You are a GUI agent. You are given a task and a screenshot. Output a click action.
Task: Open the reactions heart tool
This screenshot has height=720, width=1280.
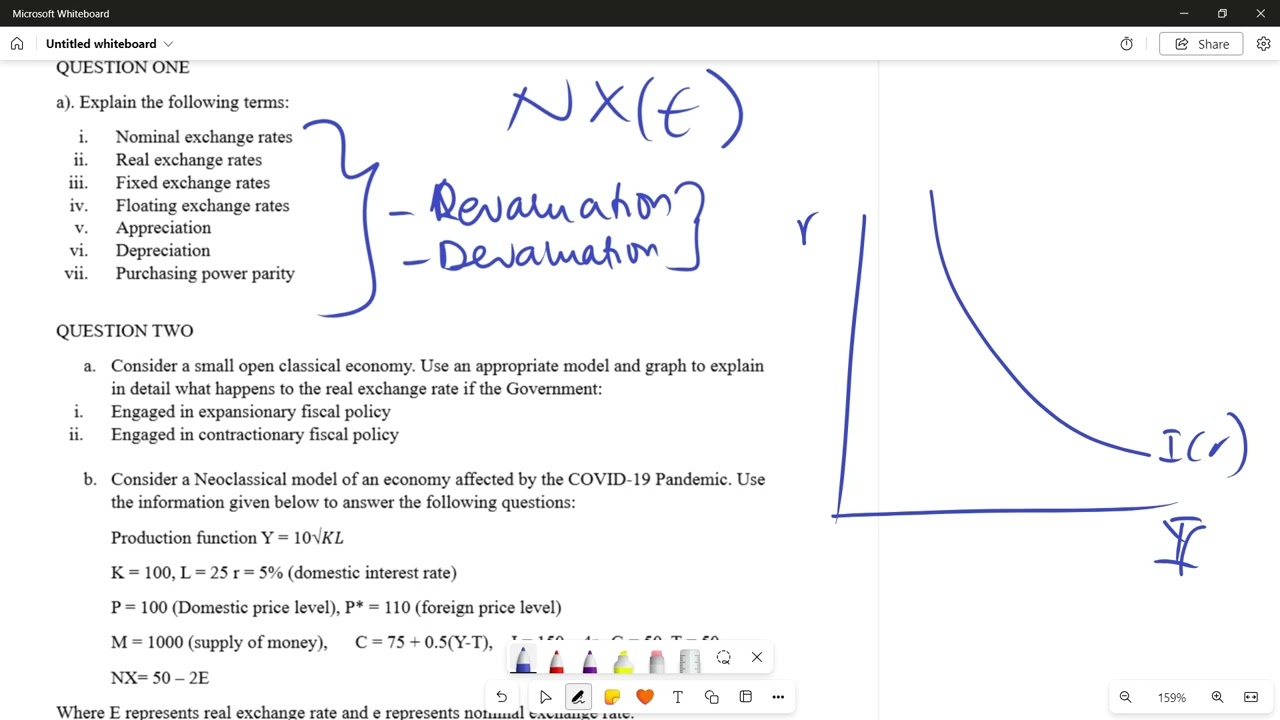pyautogui.click(x=645, y=697)
